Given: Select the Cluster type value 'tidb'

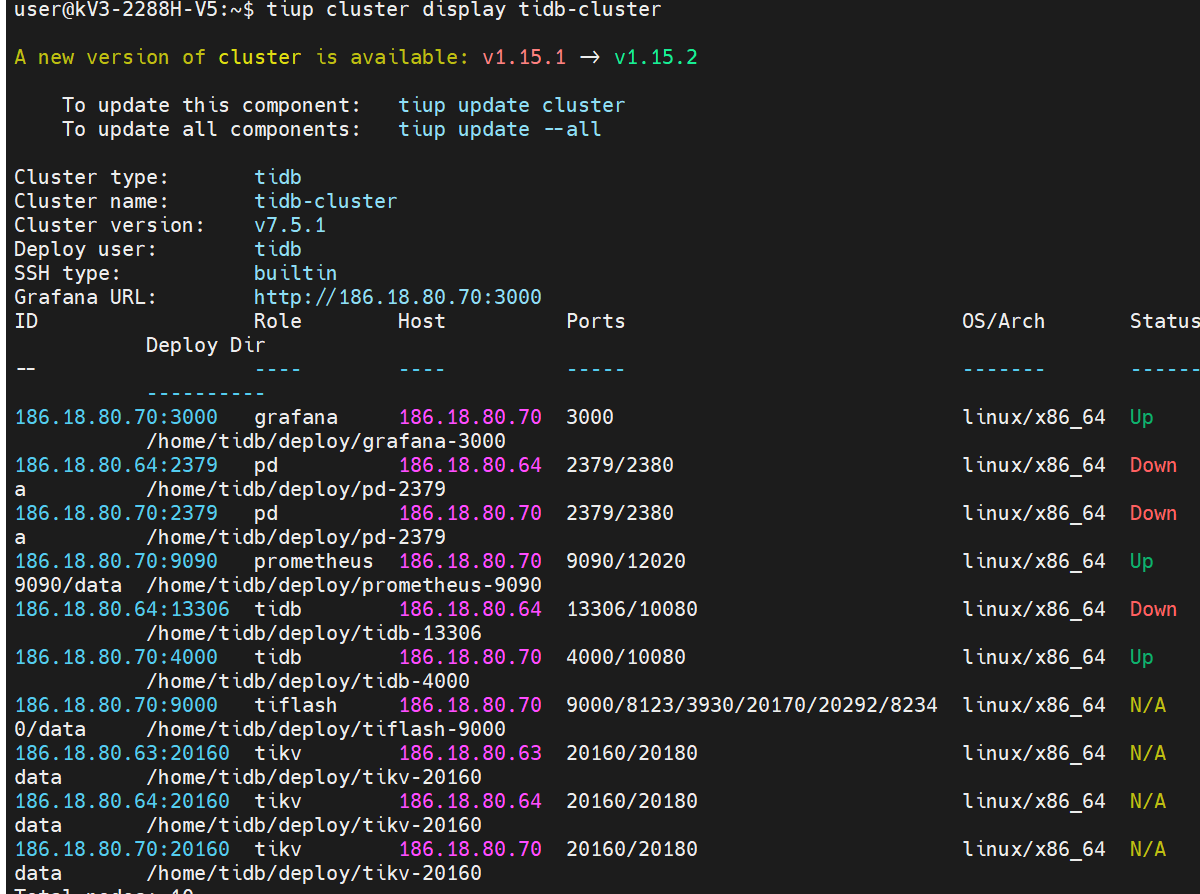Looking at the screenshot, I should tap(278, 177).
